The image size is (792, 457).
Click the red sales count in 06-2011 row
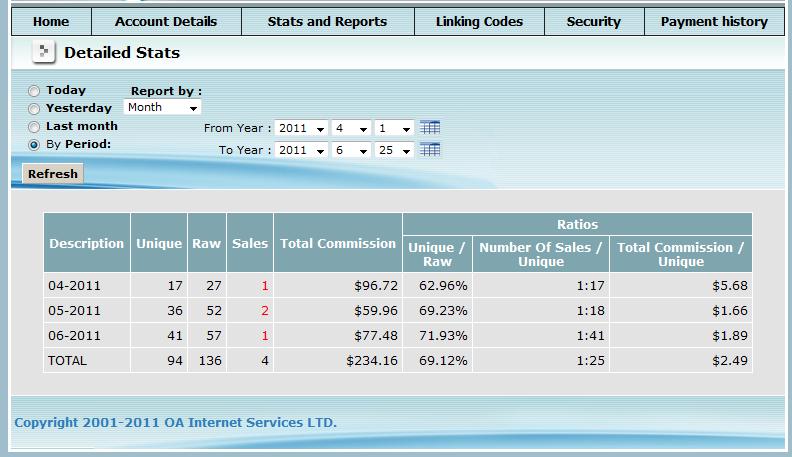pyautogui.click(x=265, y=336)
